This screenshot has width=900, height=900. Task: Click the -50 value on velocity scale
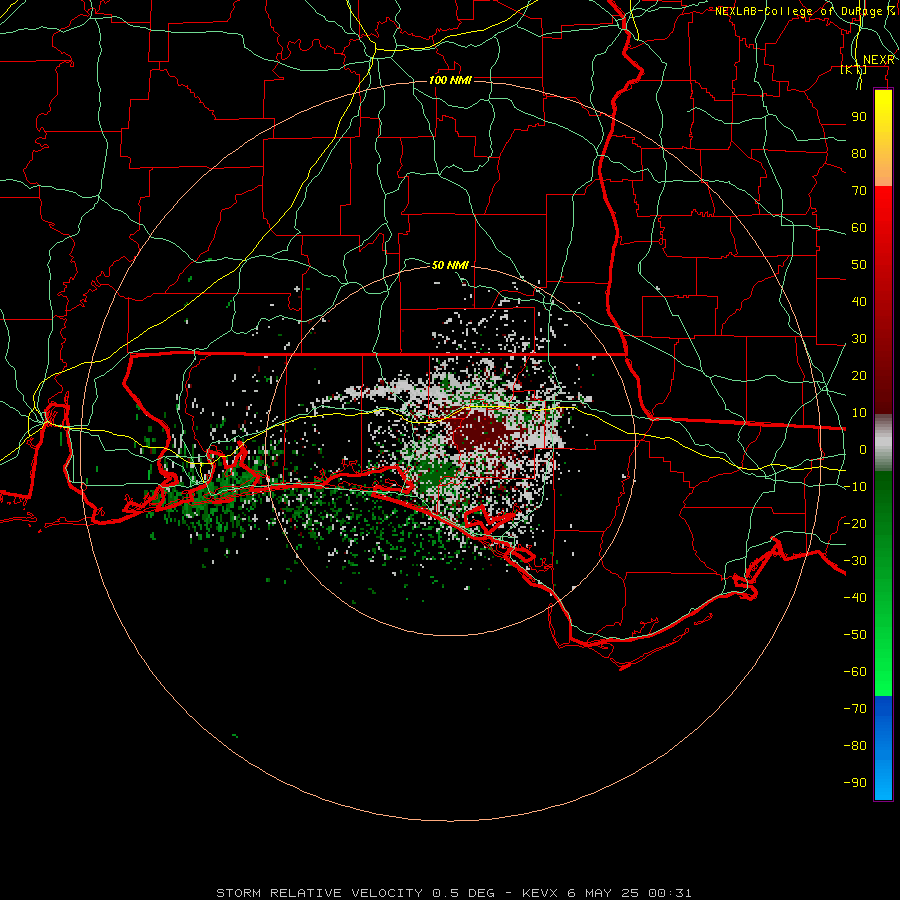click(855, 635)
